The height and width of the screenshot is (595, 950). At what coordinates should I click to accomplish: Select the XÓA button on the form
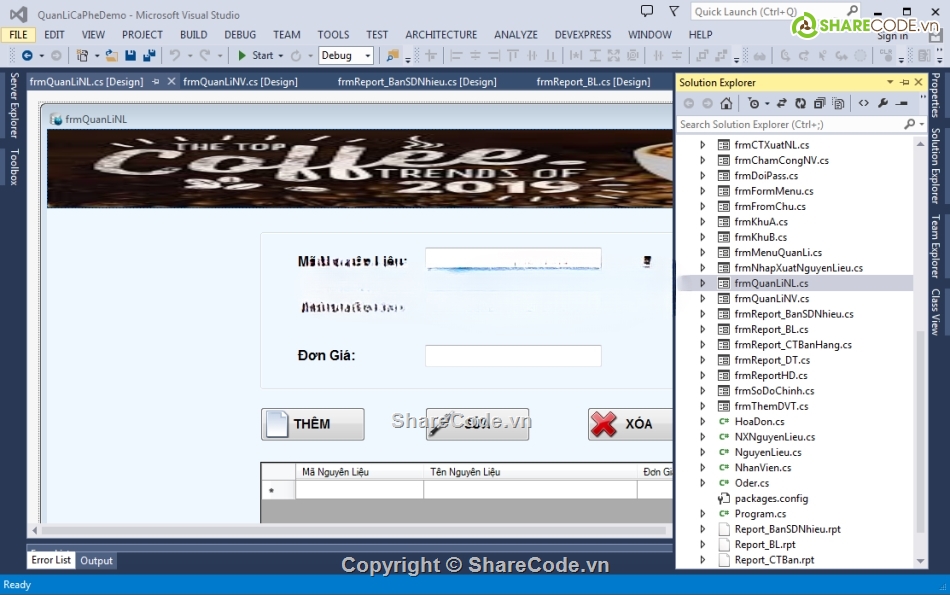click(630, 424)
